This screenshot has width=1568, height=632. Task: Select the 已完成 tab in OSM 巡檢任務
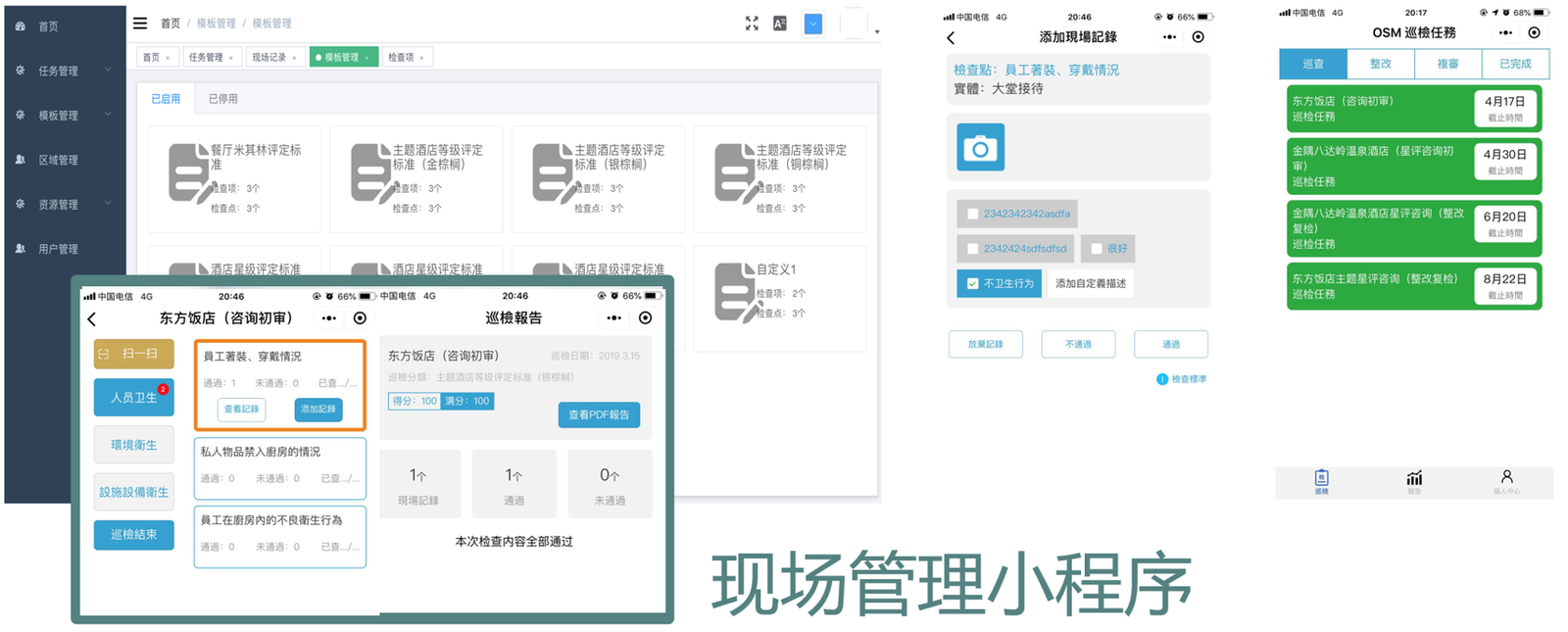1515,64
